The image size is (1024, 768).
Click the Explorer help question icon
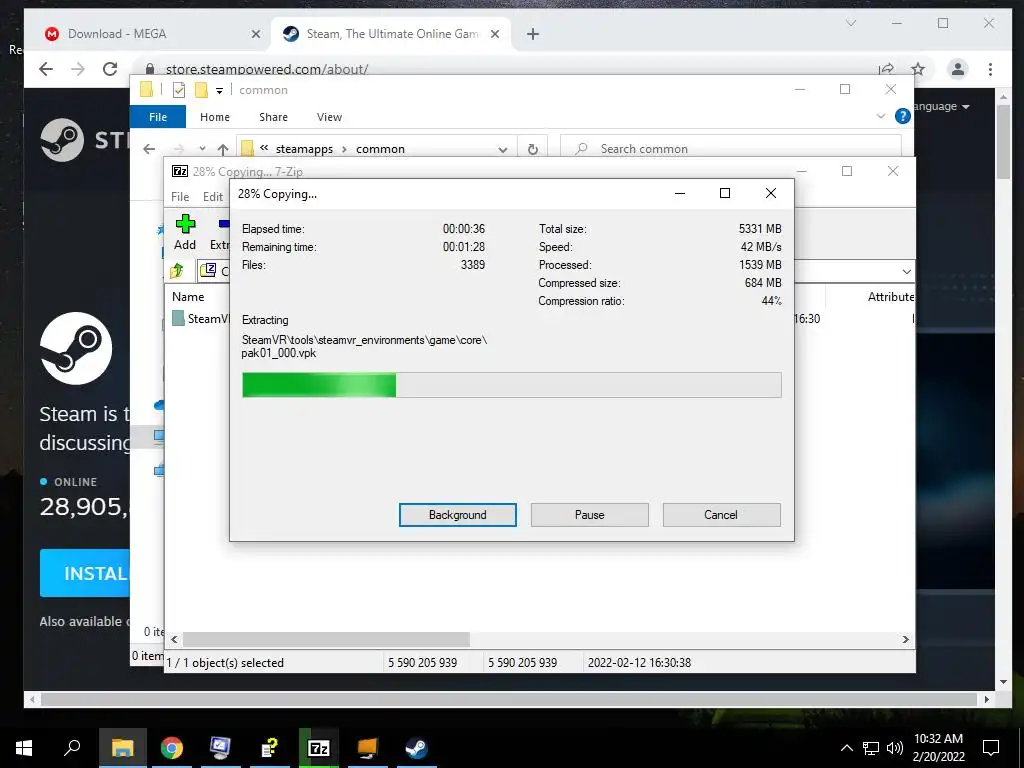tap(903, 116)
